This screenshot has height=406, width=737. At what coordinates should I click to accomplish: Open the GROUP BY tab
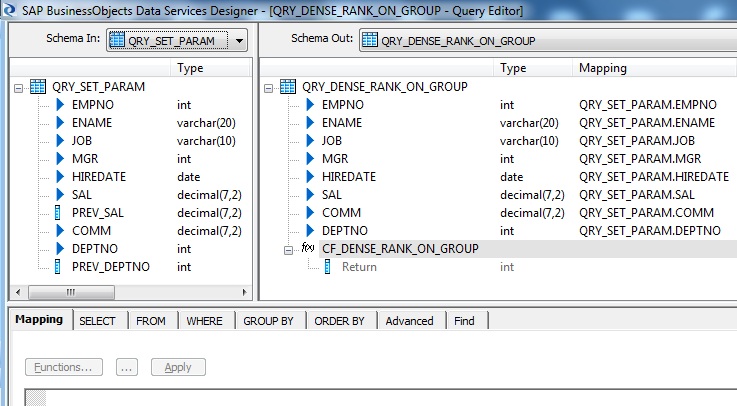tap(268, 321)
